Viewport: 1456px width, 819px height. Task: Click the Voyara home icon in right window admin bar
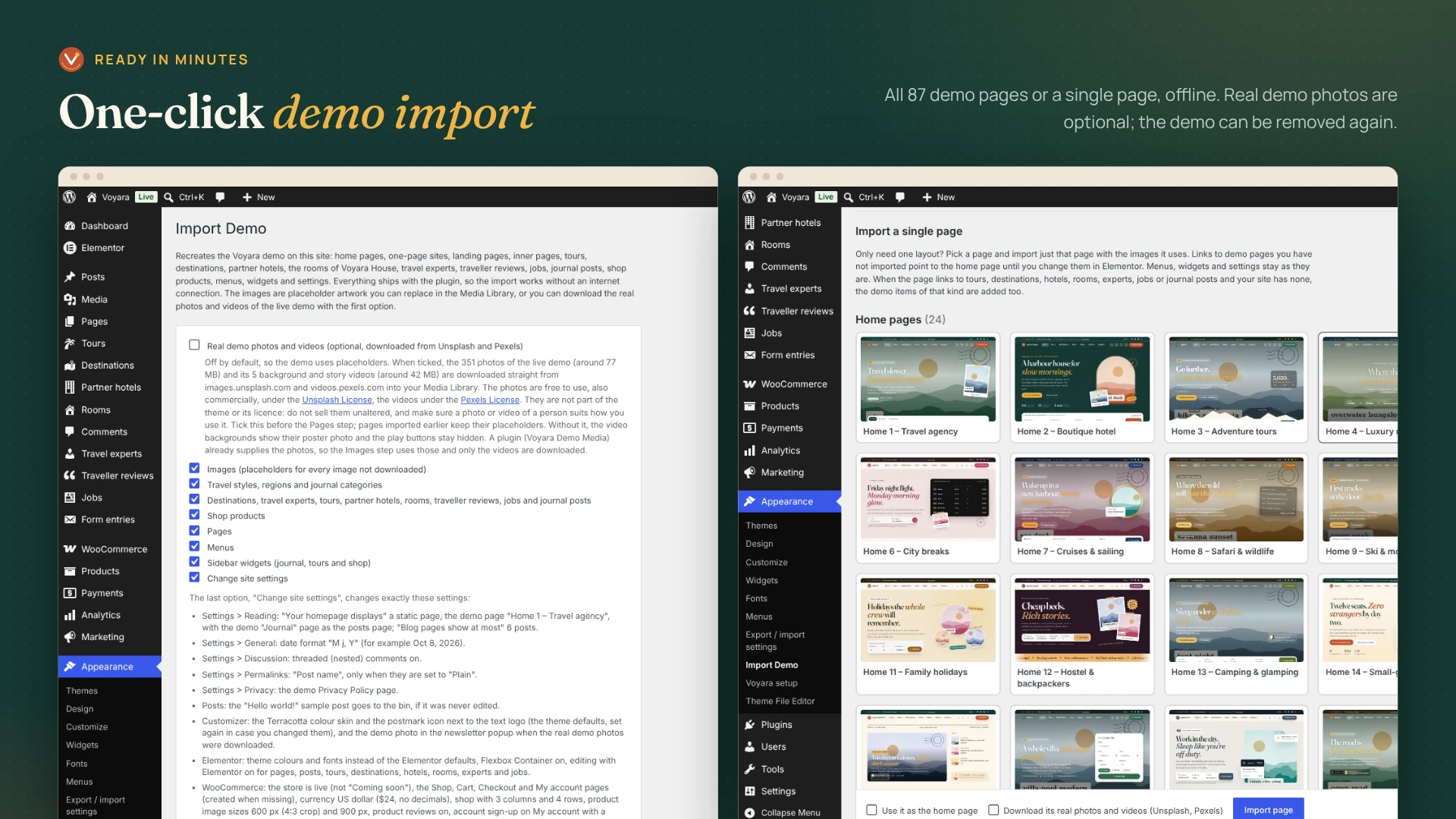pos(771,197)
